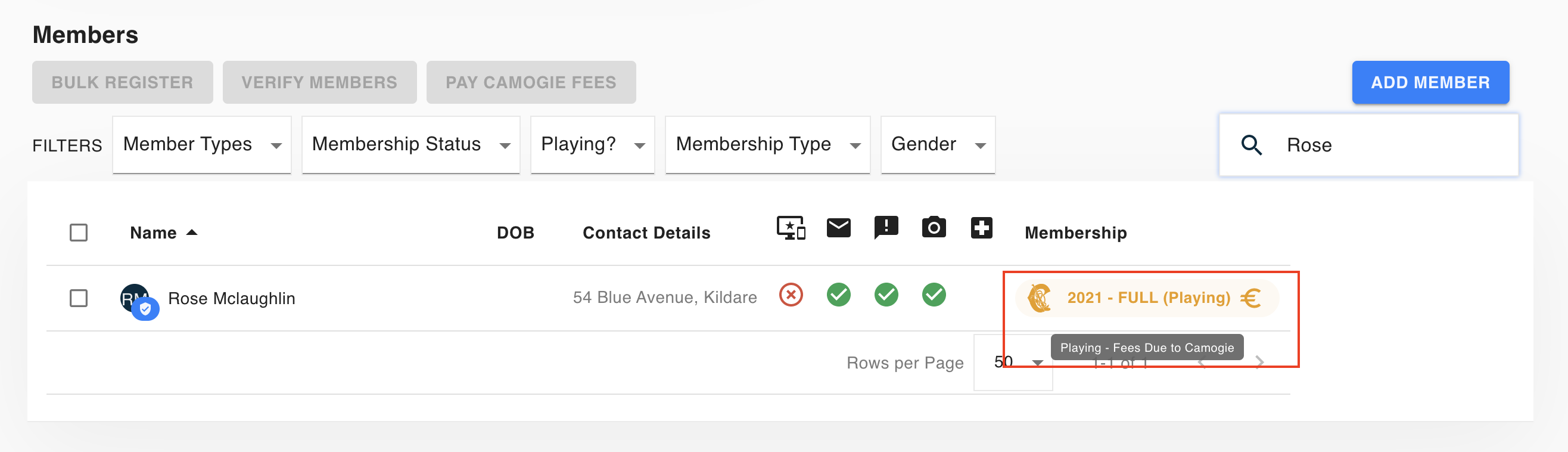Click the Euro fees due icon
1568x452 pixels.
1251,298
